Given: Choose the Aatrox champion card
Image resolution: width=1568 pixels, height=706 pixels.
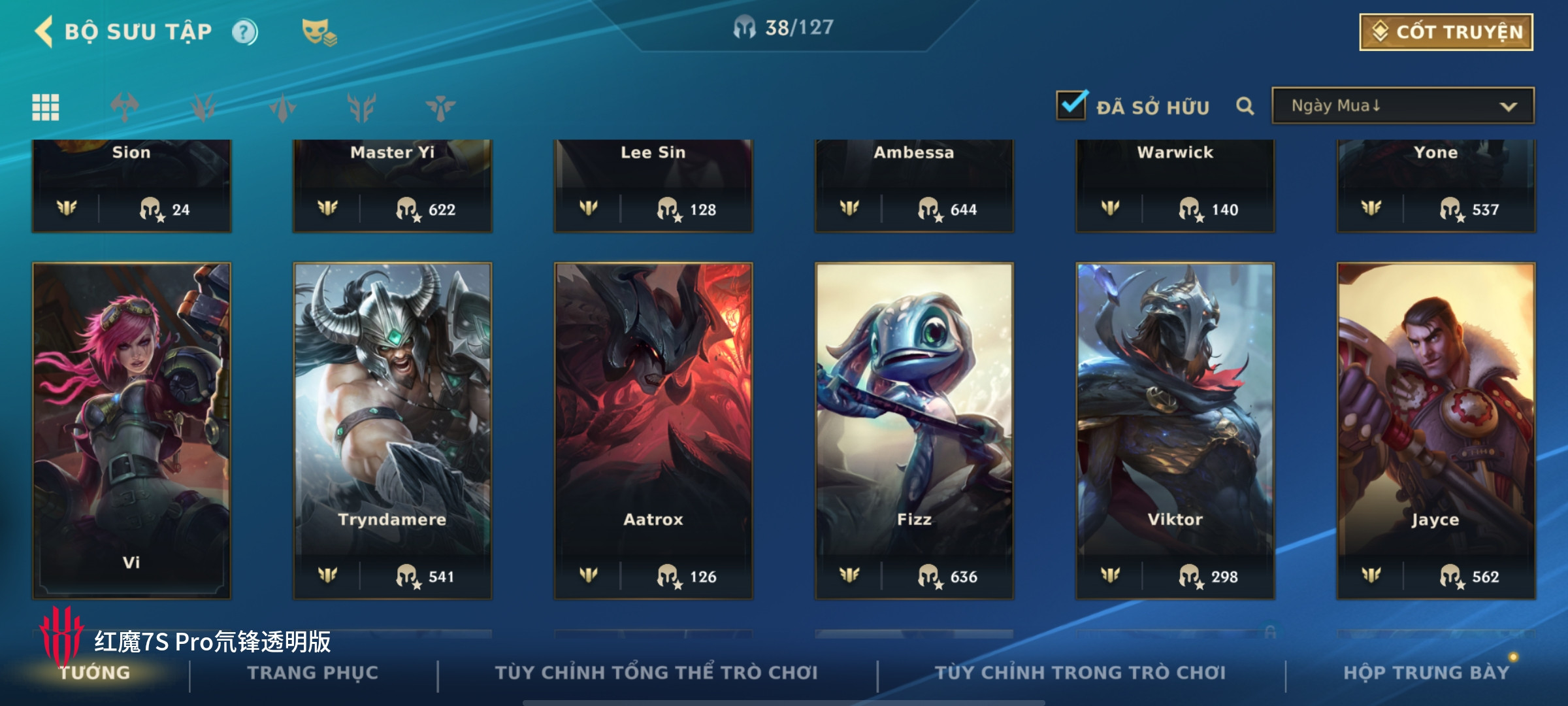Looking at the screenshot, I should tap(653, 431).
